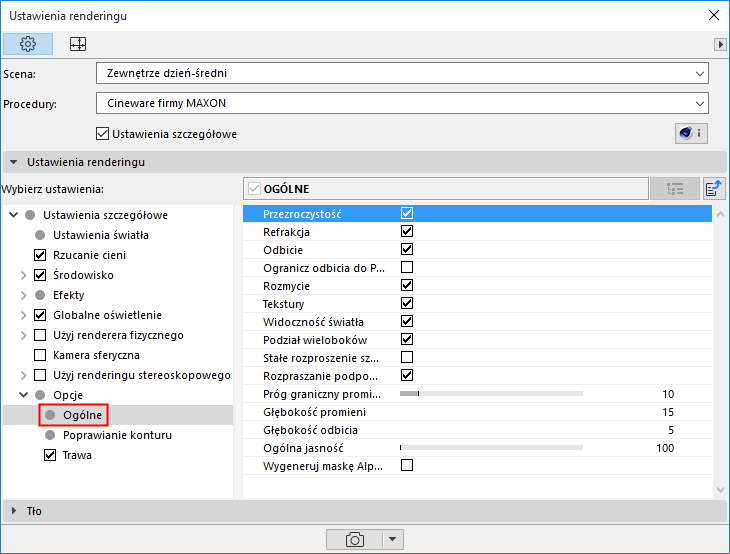Expand the Tło section

click(14, 511)
